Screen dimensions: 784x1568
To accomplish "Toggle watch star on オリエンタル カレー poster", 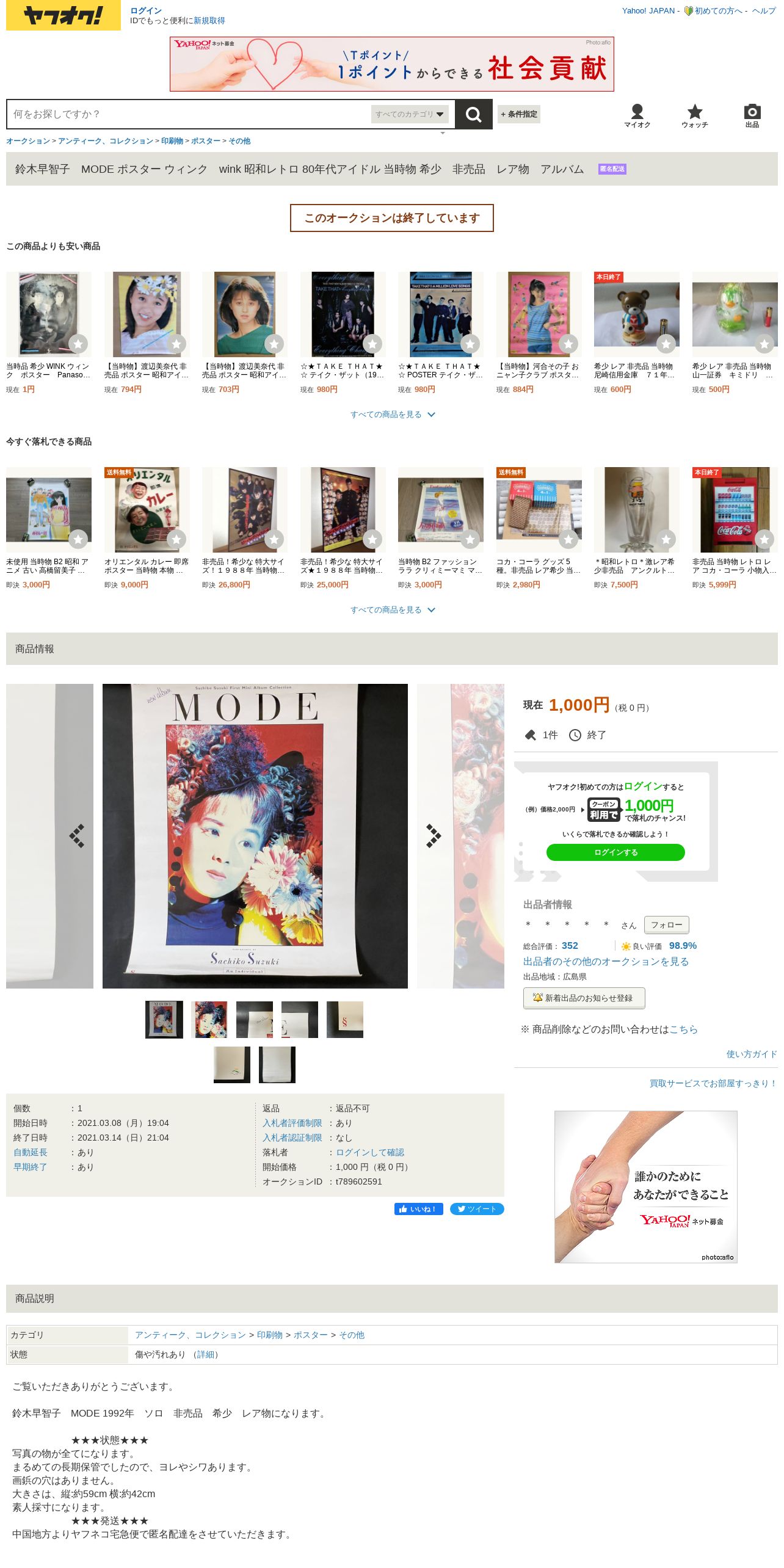I will (176, 539).
